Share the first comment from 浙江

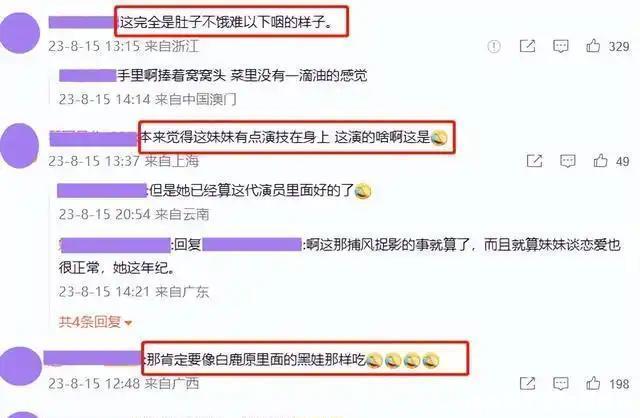click(527, 46)
